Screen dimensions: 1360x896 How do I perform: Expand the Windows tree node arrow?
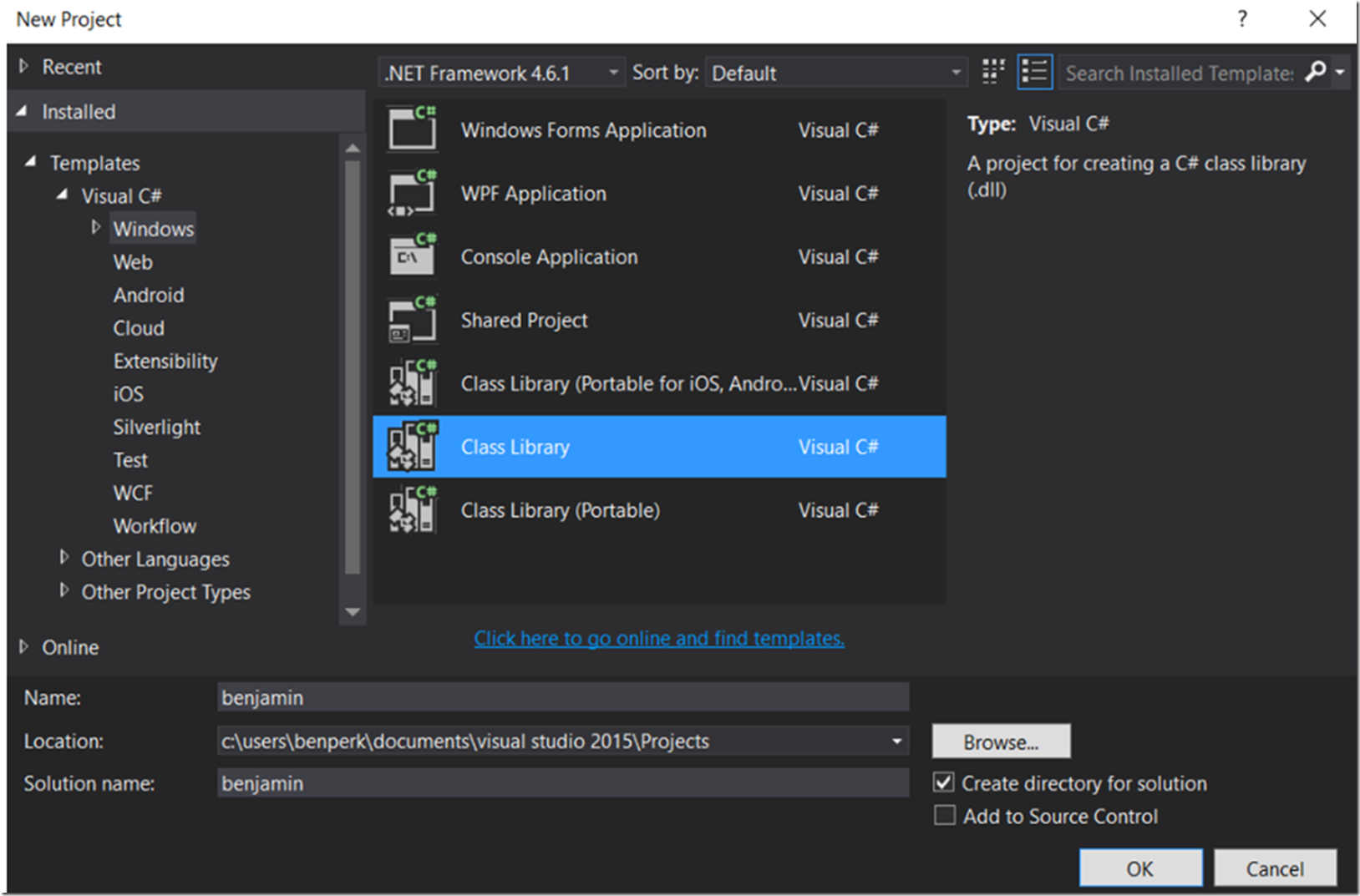pyautogui.click(x=96, y=227)
